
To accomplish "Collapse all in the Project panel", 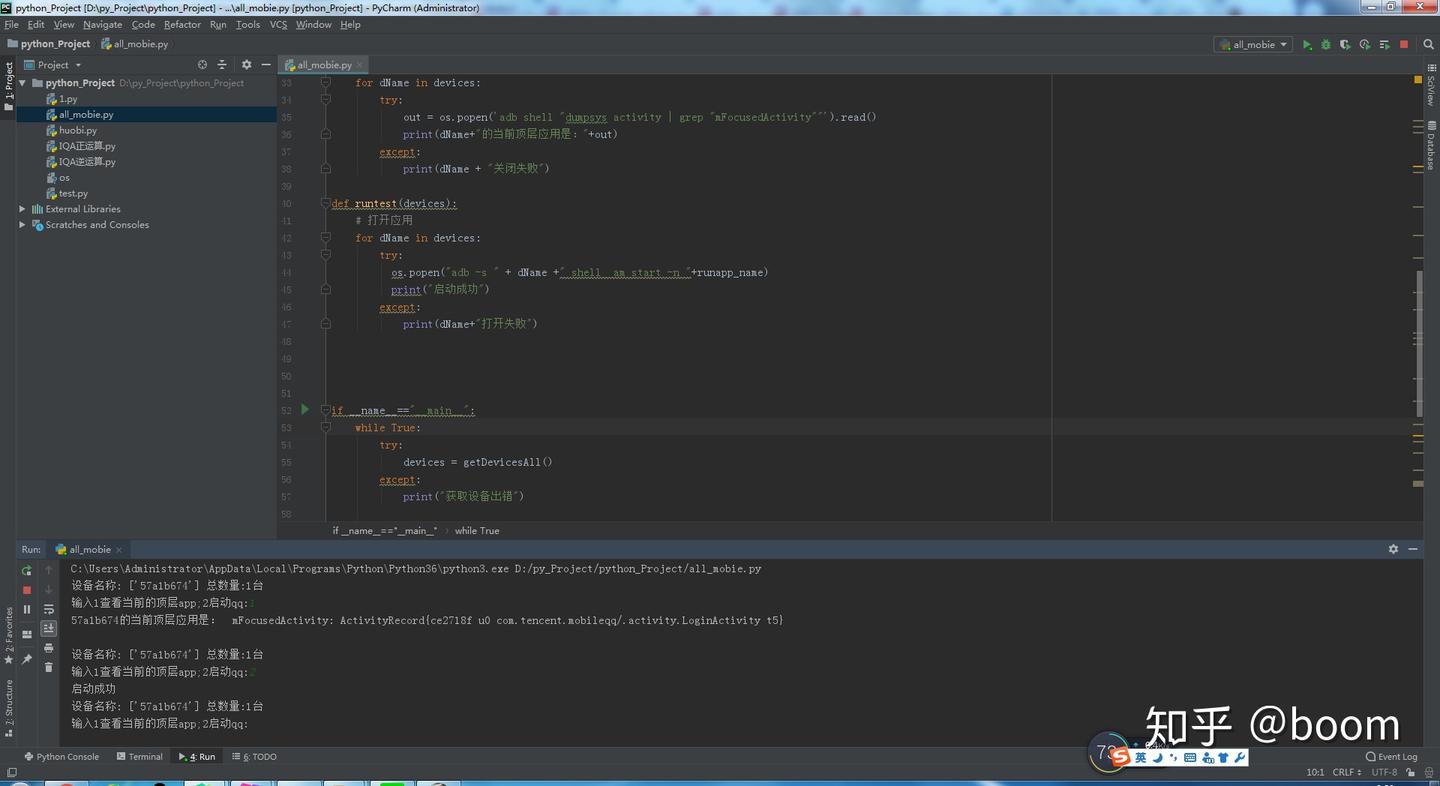I will pos(222,65).
